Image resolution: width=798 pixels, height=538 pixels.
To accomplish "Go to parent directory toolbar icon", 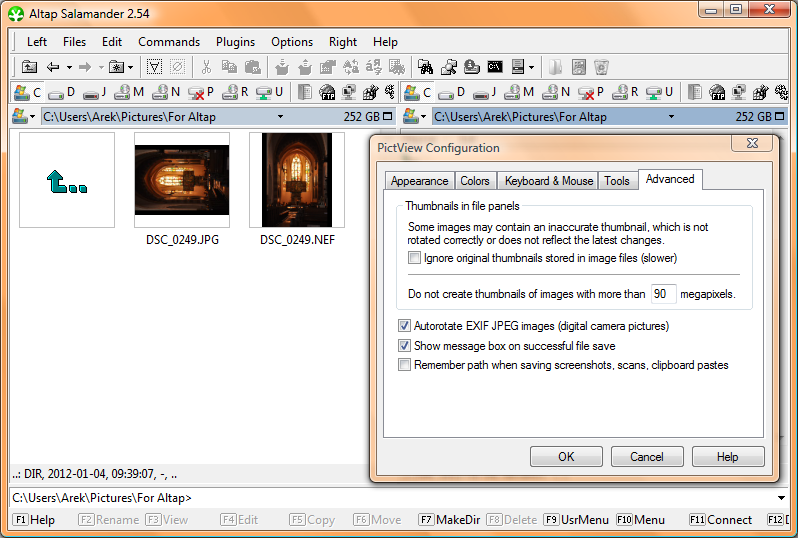I will click(29, 67).
